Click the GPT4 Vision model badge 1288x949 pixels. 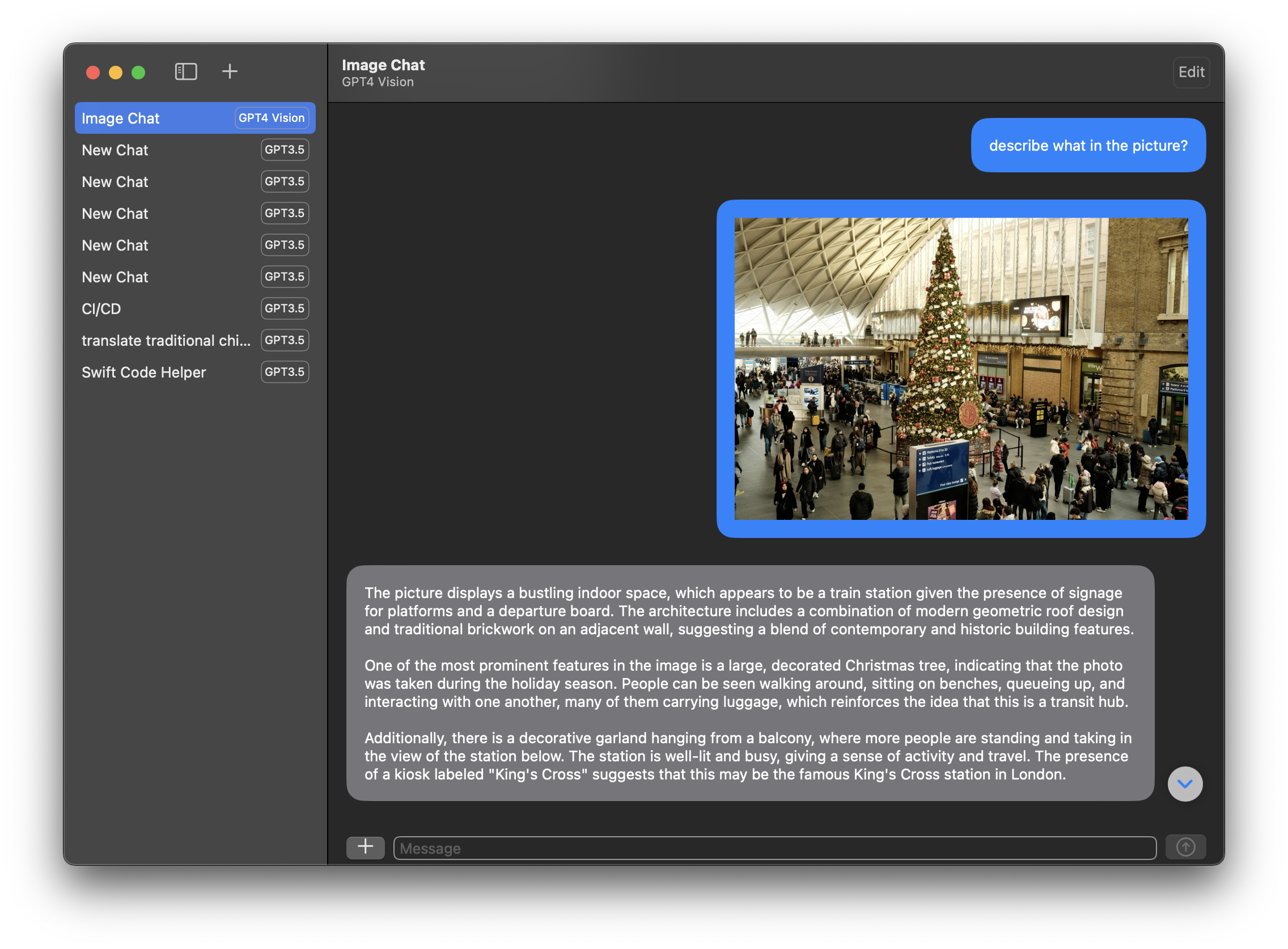(272, 118)
